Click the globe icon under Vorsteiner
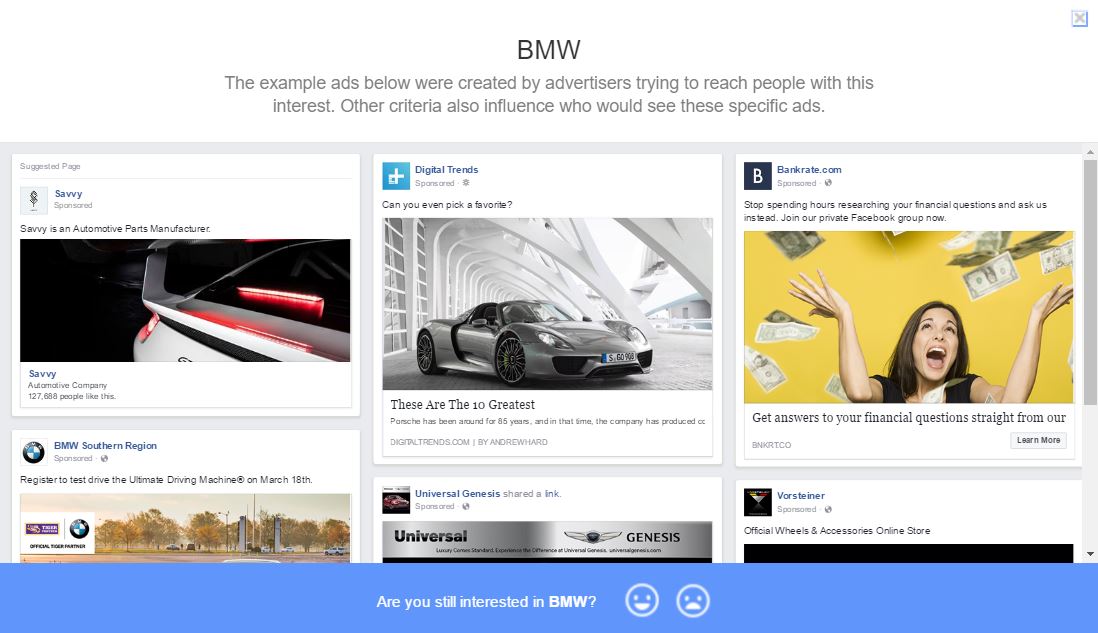1098x633 pixels. pyautogui.click(x=828, y=509)
